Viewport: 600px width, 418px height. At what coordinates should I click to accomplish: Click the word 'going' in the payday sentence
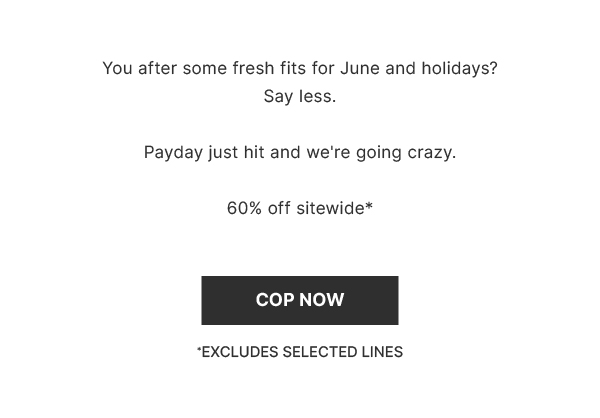point(378,153)
